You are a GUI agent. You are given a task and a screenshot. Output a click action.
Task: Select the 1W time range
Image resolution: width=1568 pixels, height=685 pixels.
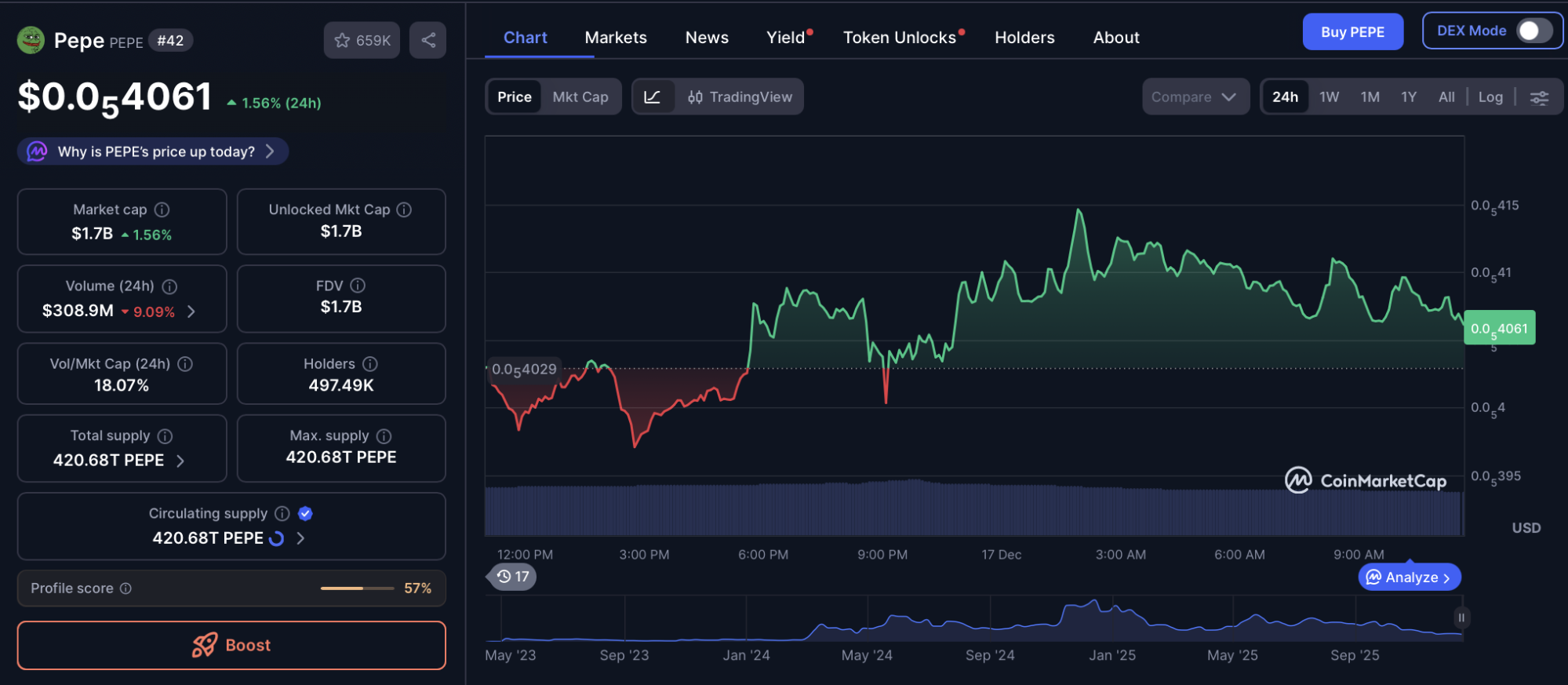[x=1329, y=97]
